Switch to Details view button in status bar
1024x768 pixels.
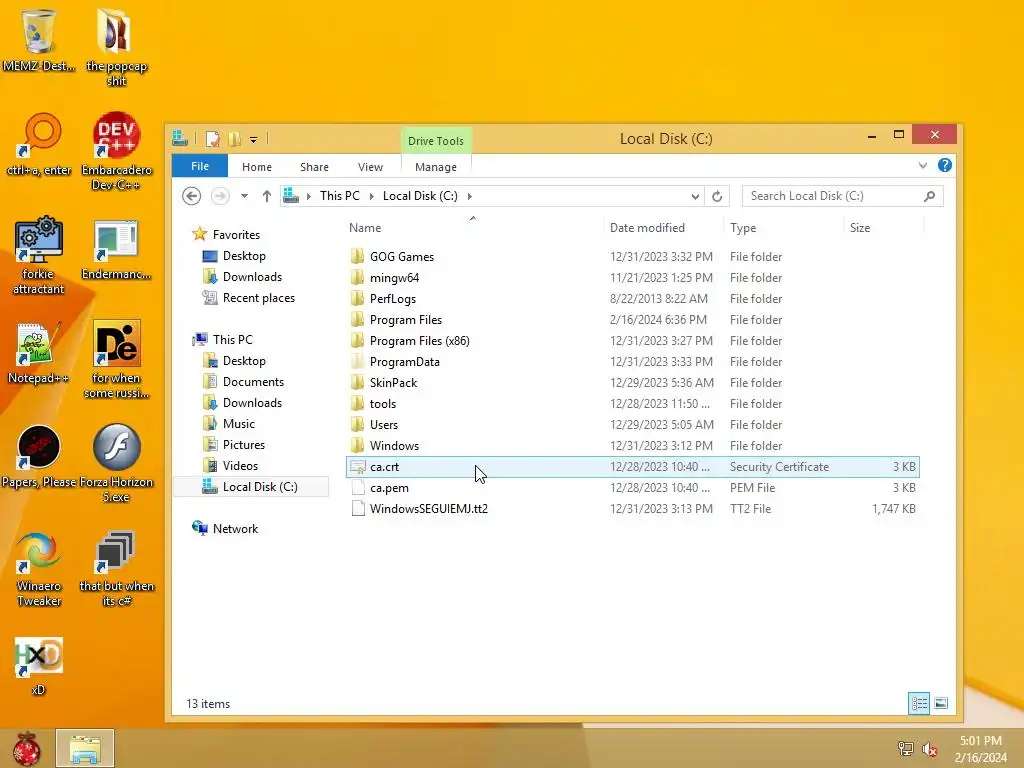click(x=919, y=703)
